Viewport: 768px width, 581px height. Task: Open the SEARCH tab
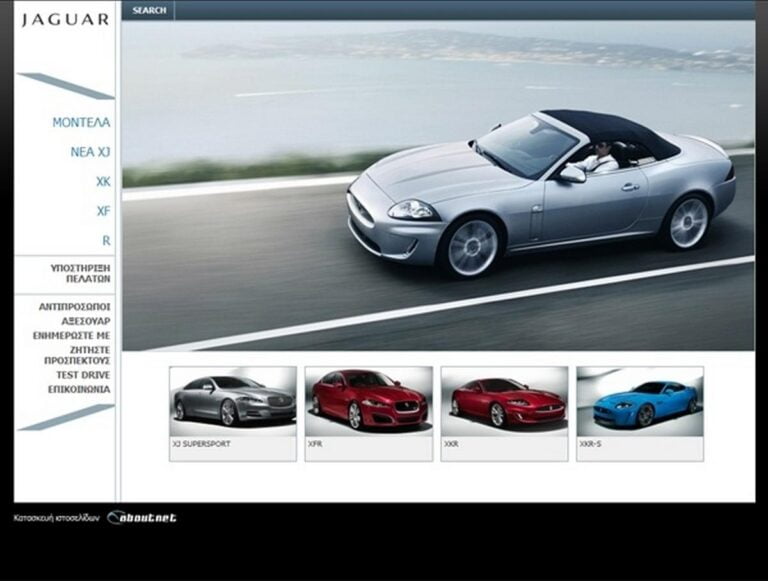149,11
